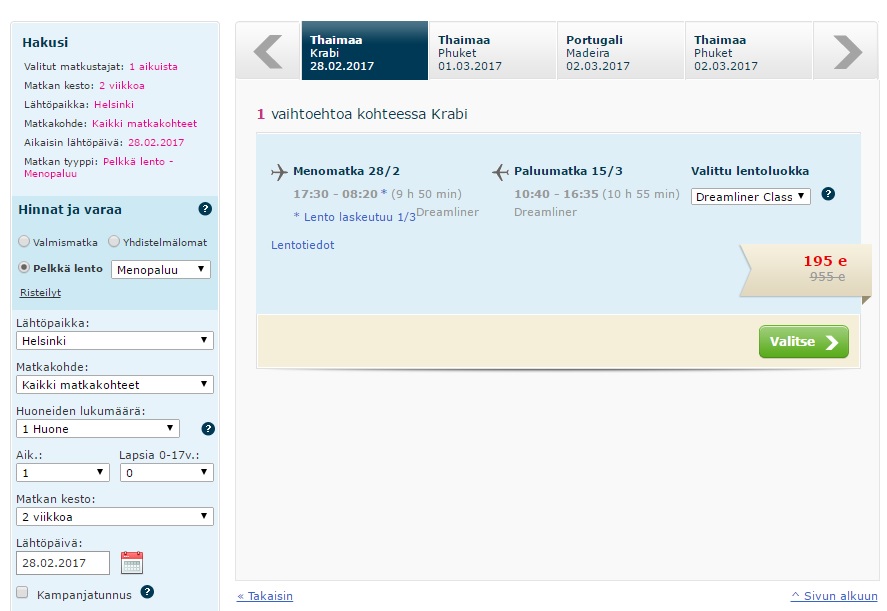Click the next destinations right arrow

coord(847,51)
